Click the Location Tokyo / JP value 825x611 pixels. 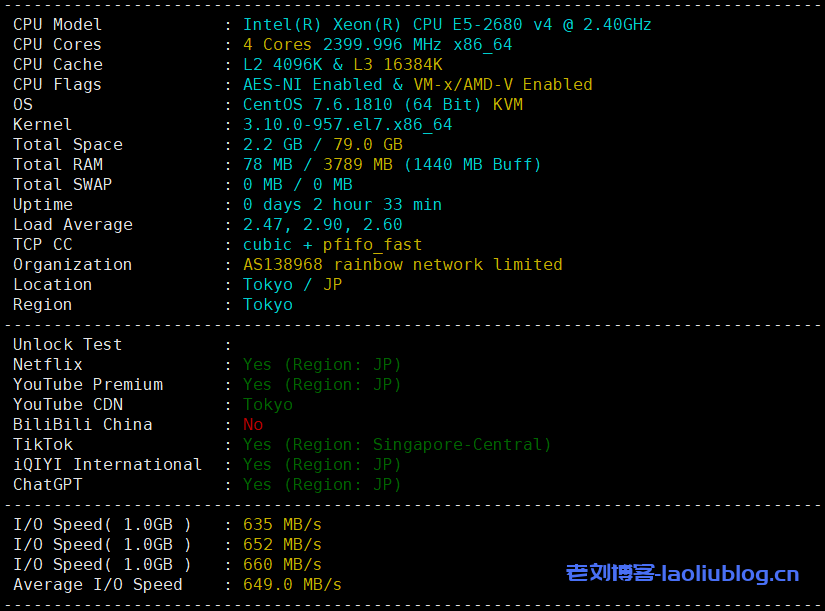[x=292, y=284]
